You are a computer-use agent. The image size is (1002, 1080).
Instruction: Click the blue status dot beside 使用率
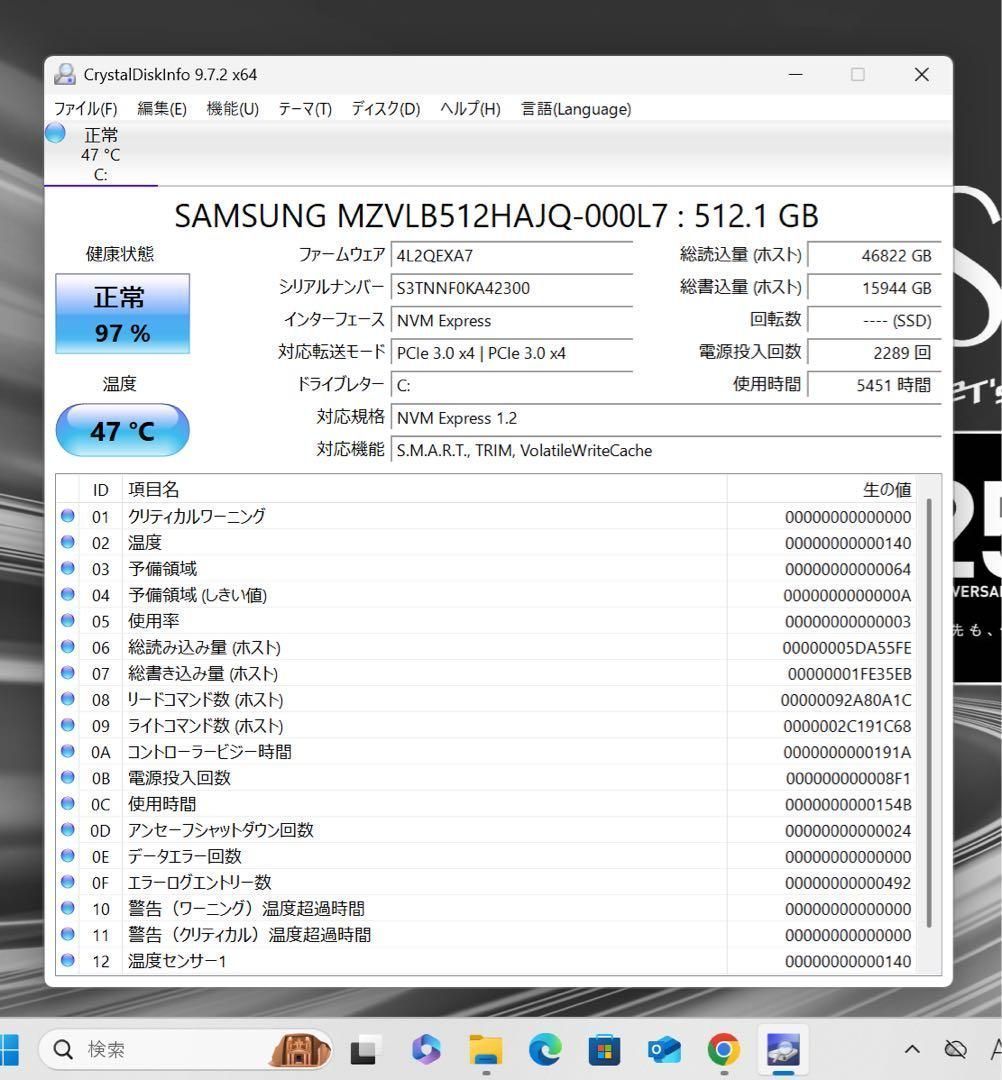67,621
